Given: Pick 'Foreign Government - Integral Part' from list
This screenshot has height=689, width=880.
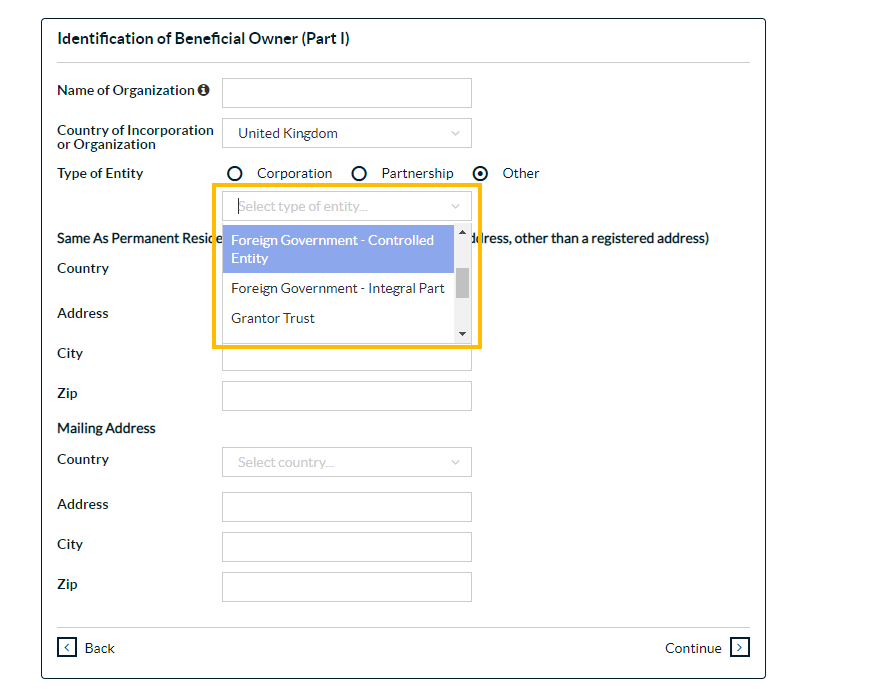Looking at the screenshot, I should 338,288.
